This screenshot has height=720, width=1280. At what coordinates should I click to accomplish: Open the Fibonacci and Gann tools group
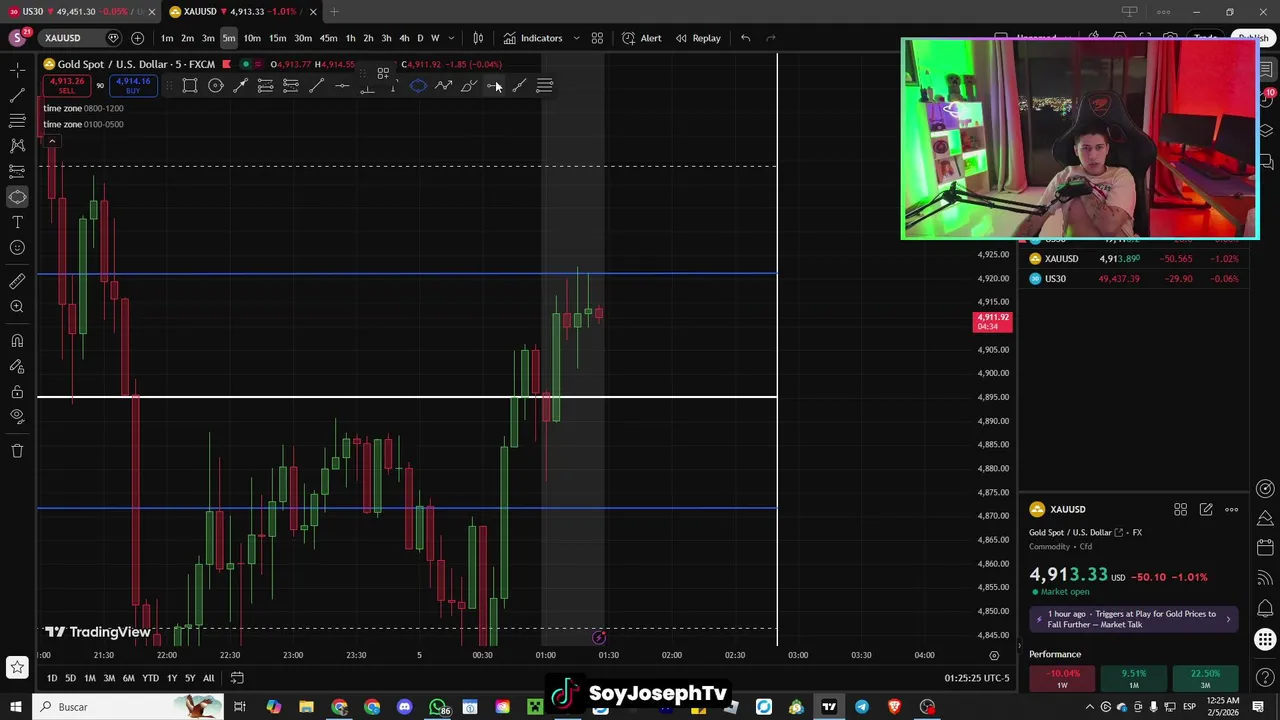(17, 120)
